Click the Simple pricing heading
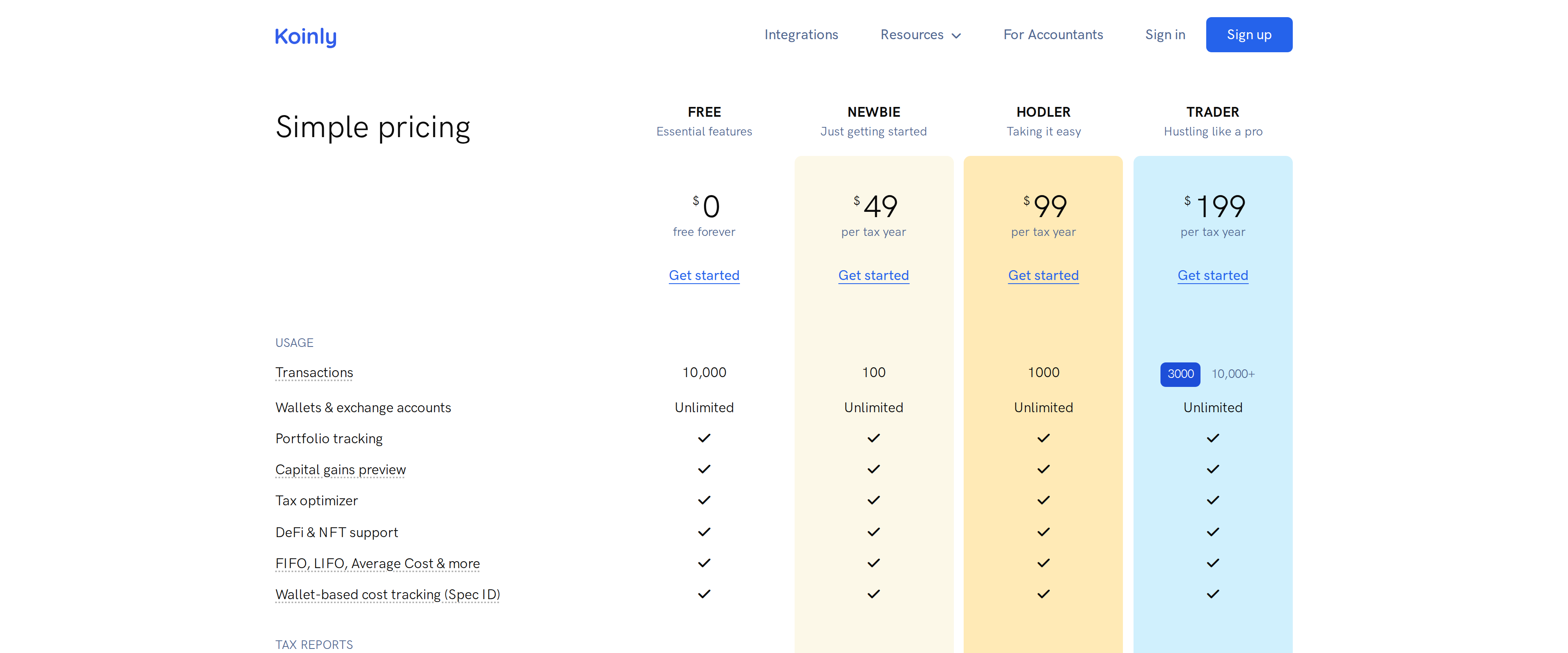This screenshot has height=653, width=1568. point(372,128)
